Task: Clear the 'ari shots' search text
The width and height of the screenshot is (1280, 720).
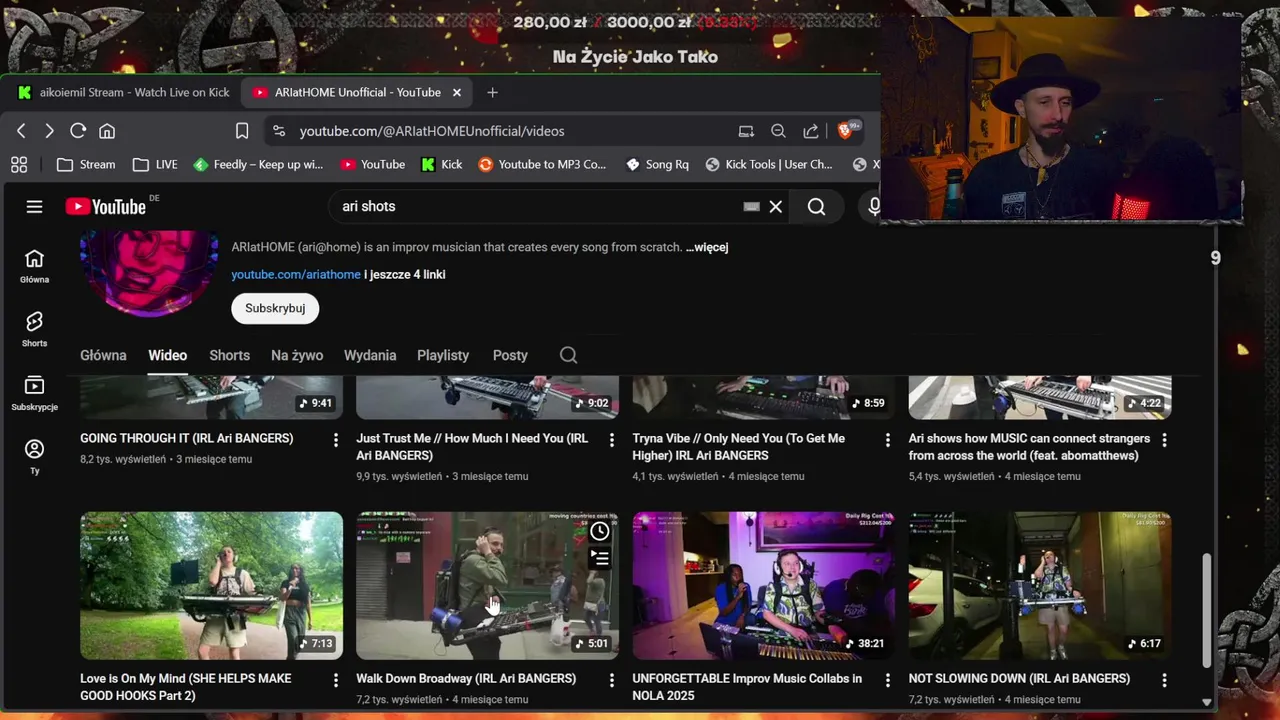Action: tap(775, 206)
